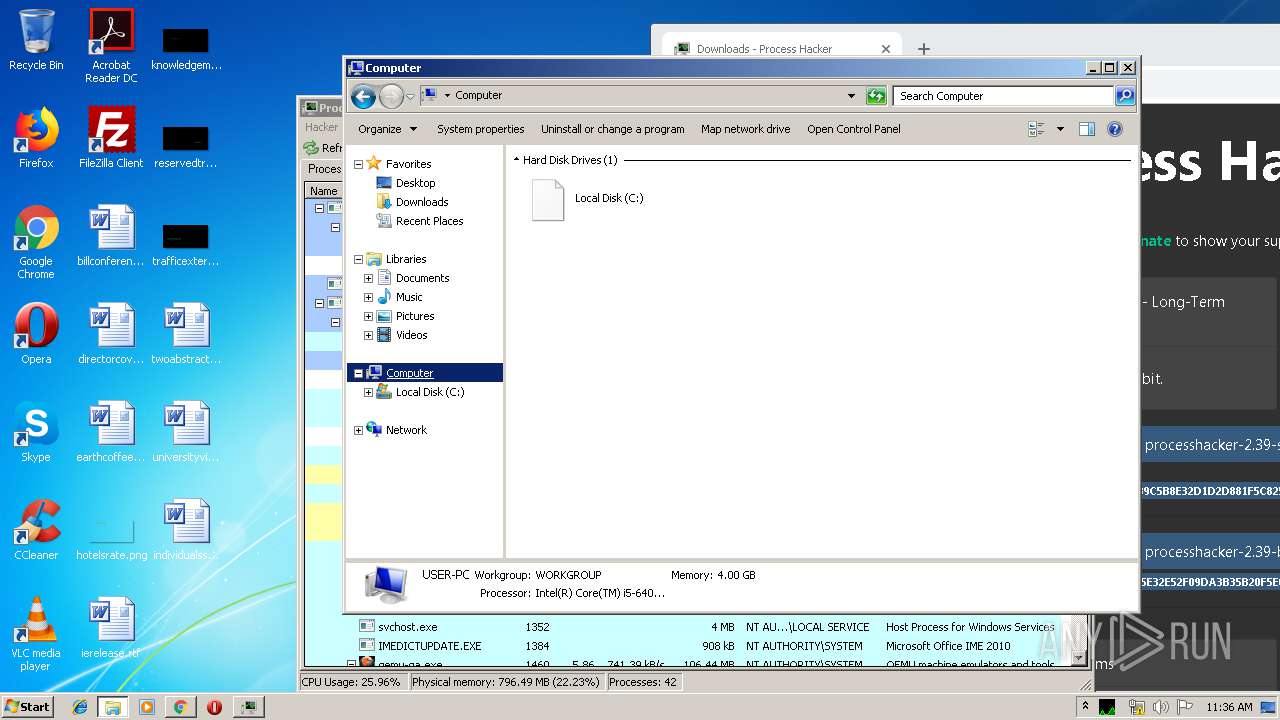Click Map network drive
The width and height of the screenshot is (1280, 720).
pyautogui.click(x=745, y=129)
